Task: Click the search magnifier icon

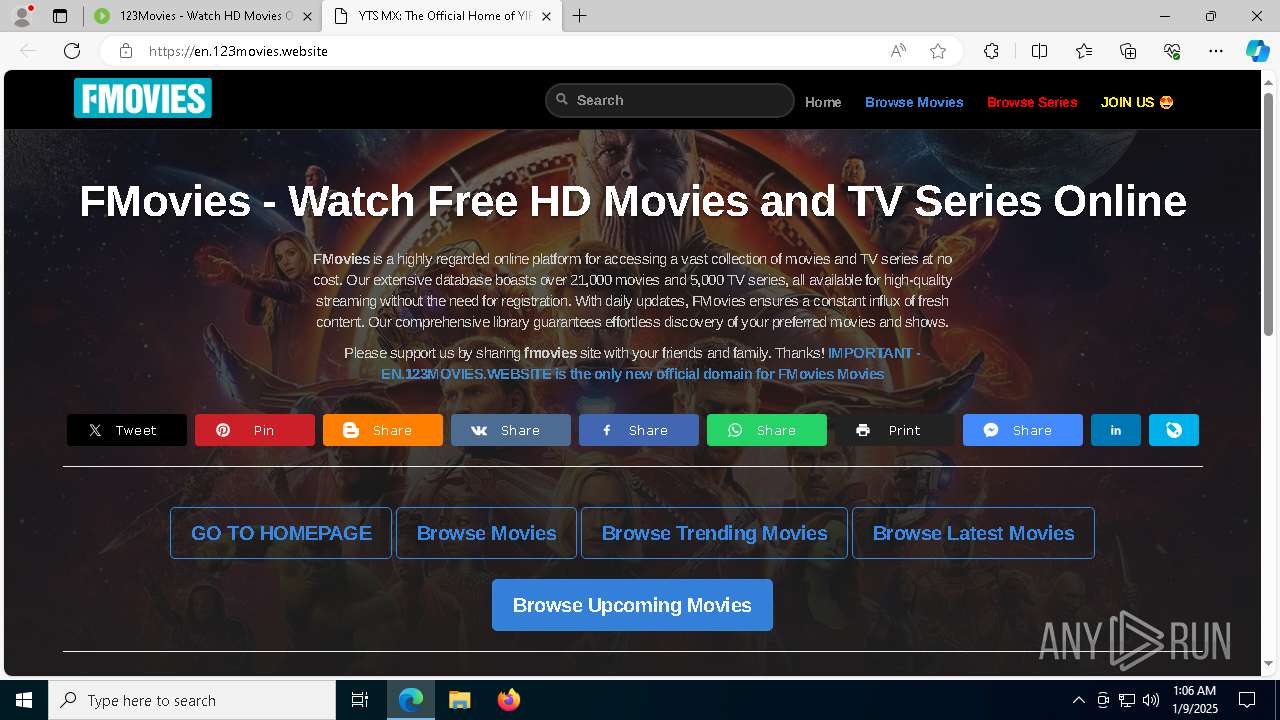Action: (562, 100)
